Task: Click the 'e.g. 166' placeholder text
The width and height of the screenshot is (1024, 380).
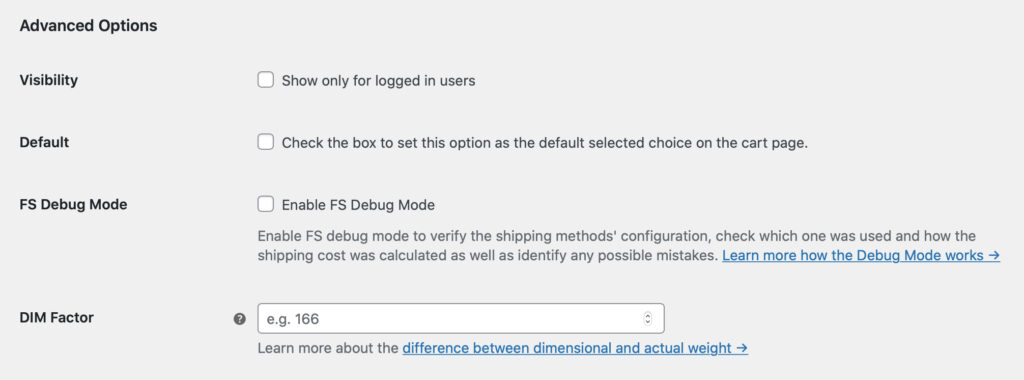Action: [x=293, y=319]
